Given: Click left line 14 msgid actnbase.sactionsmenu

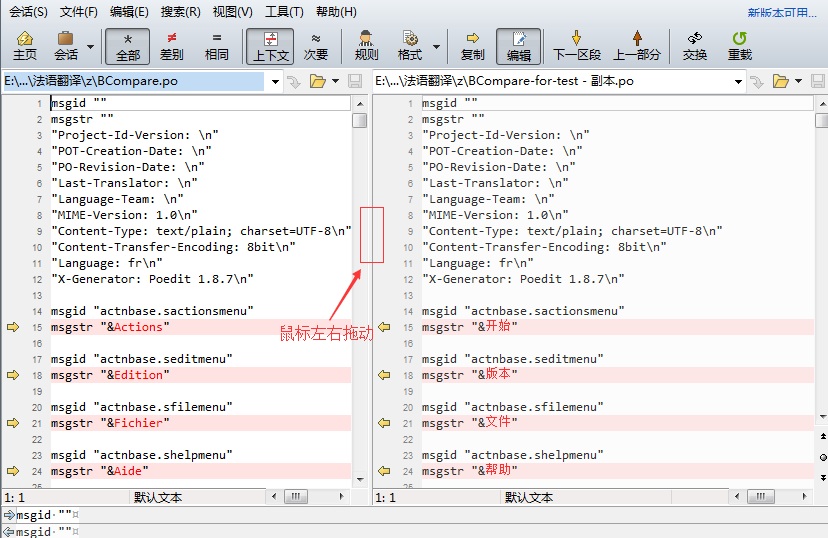Looking at the screenshot, I should point(152,311).
